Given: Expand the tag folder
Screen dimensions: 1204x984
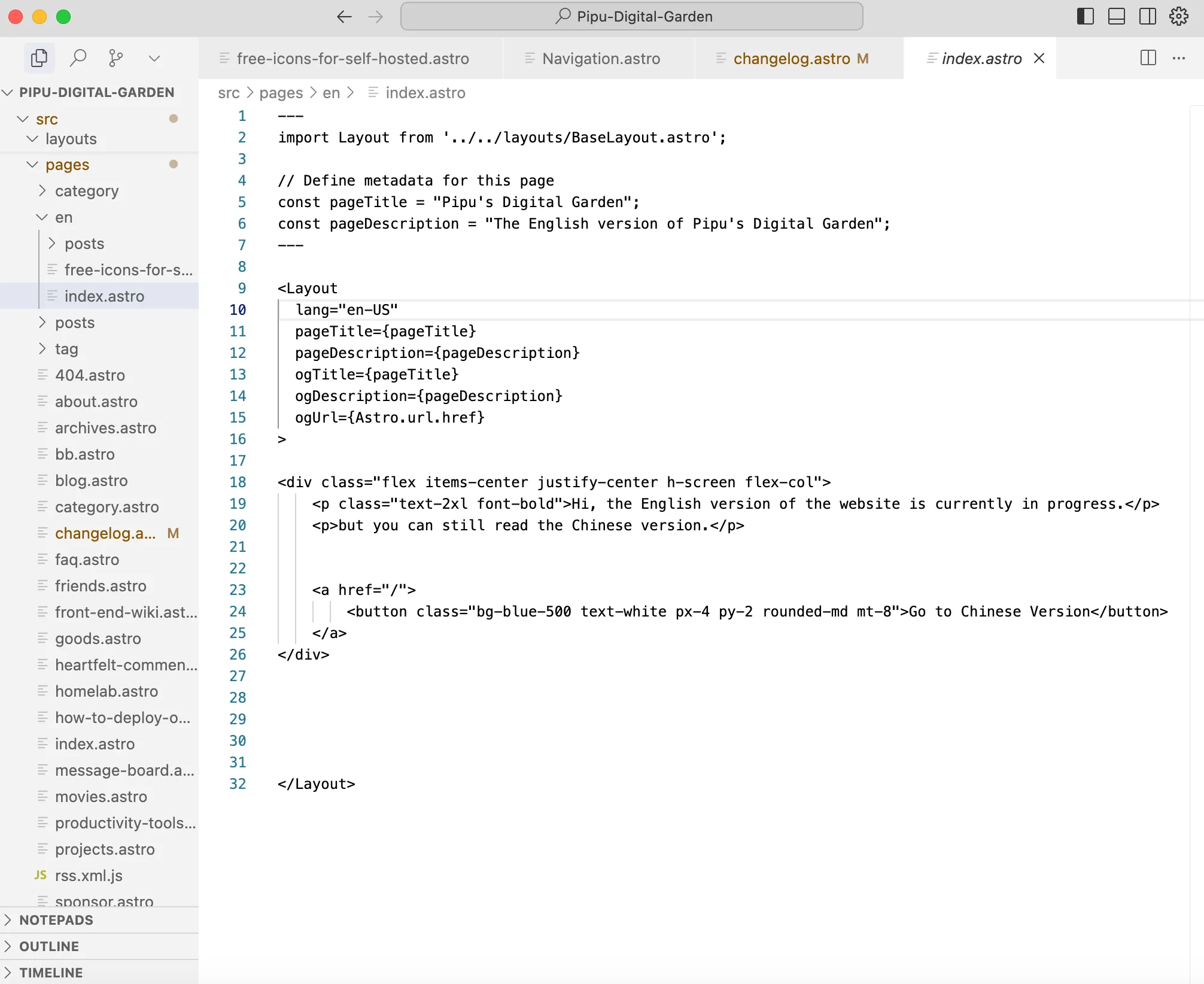Looking at the screenshot, I should click(99, 349).
